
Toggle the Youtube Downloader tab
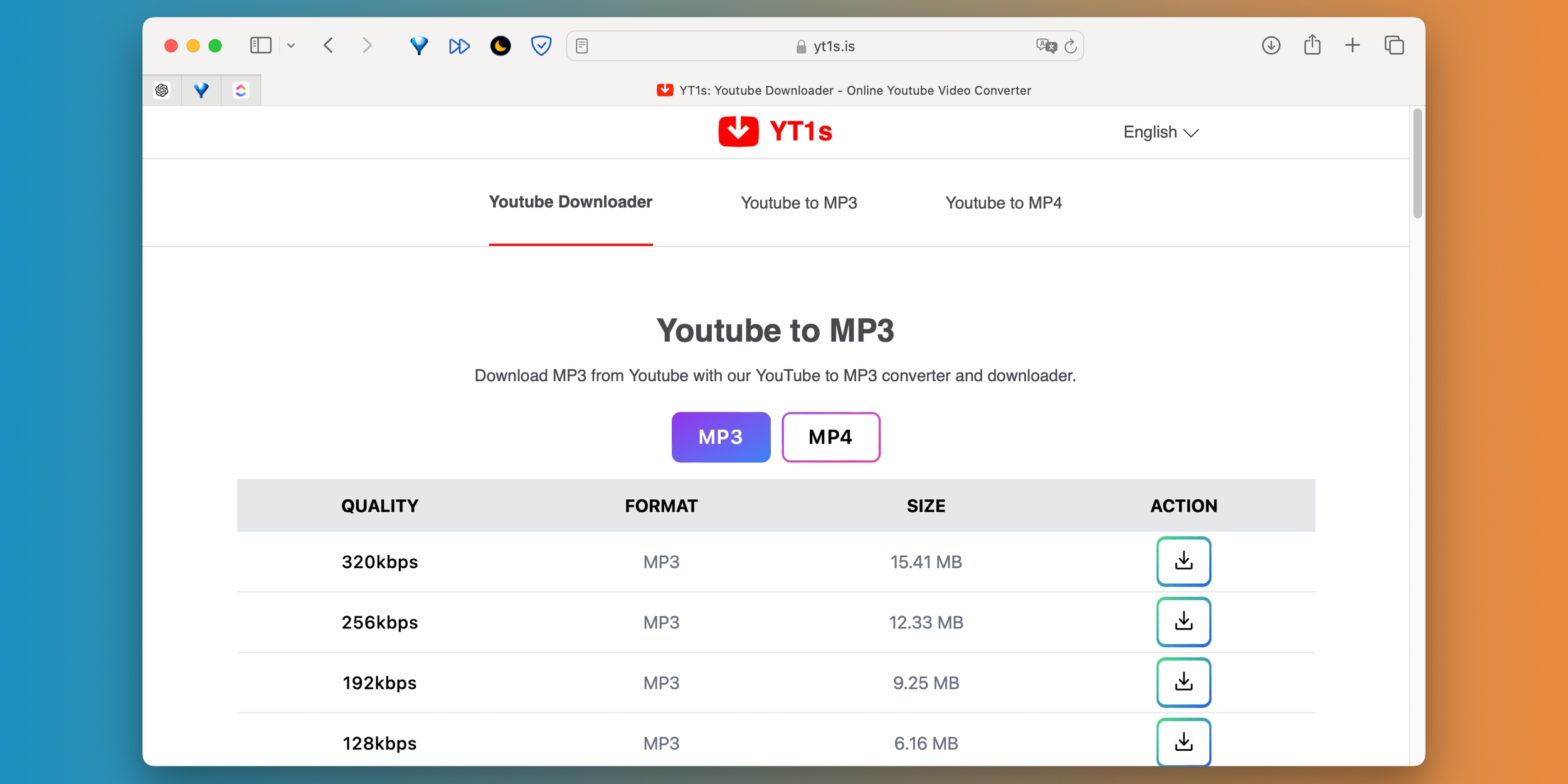(x=570, y=201)
